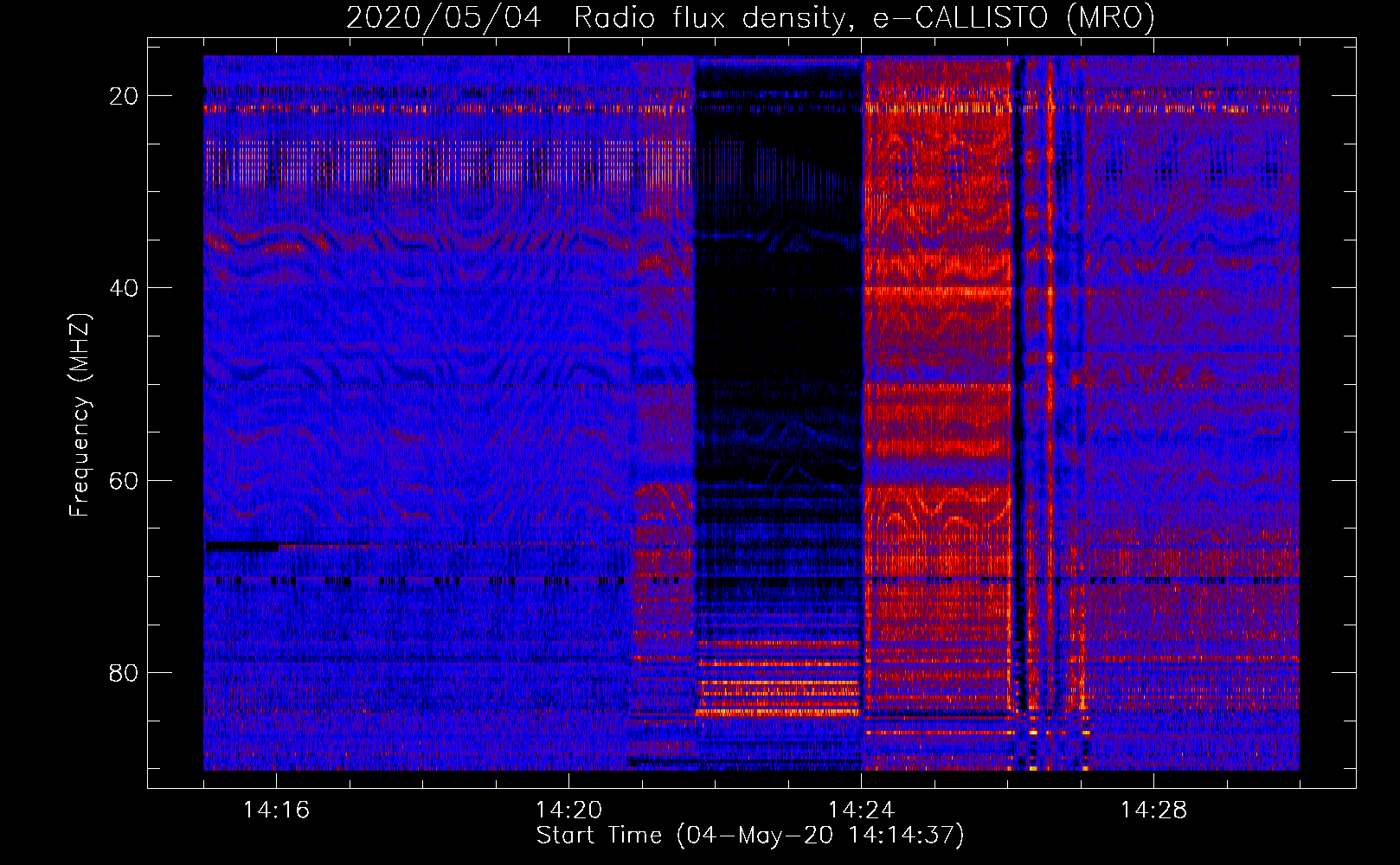Select the 80 frequency tick label
The image size is (1400, 865).
[x=124, y=672]
